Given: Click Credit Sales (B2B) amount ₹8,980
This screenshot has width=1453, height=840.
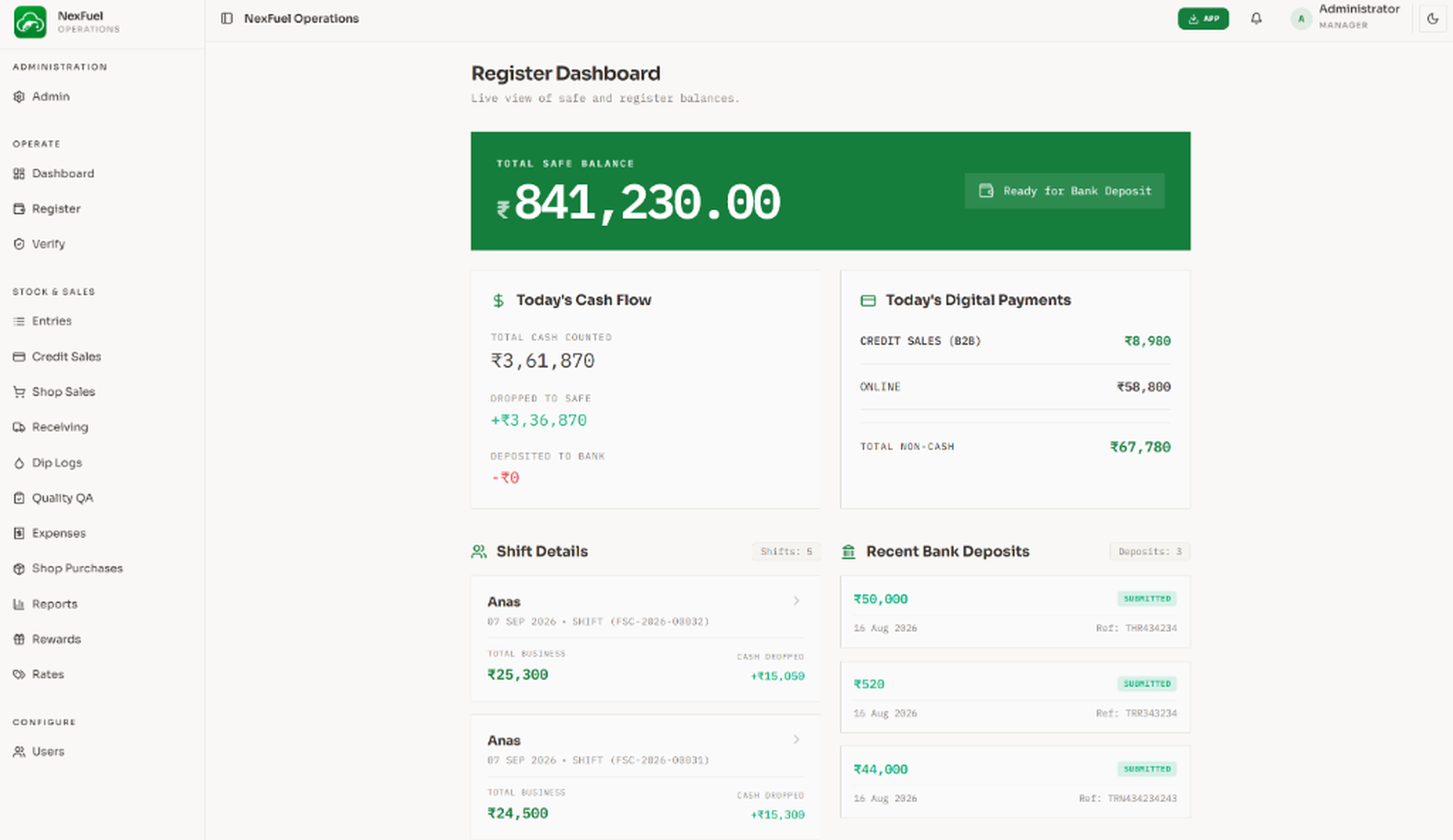Looking at the screenshot, I should 1147,341.
